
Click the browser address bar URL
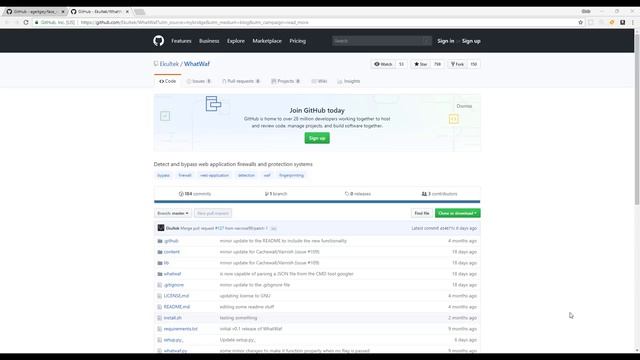(195, 22)
